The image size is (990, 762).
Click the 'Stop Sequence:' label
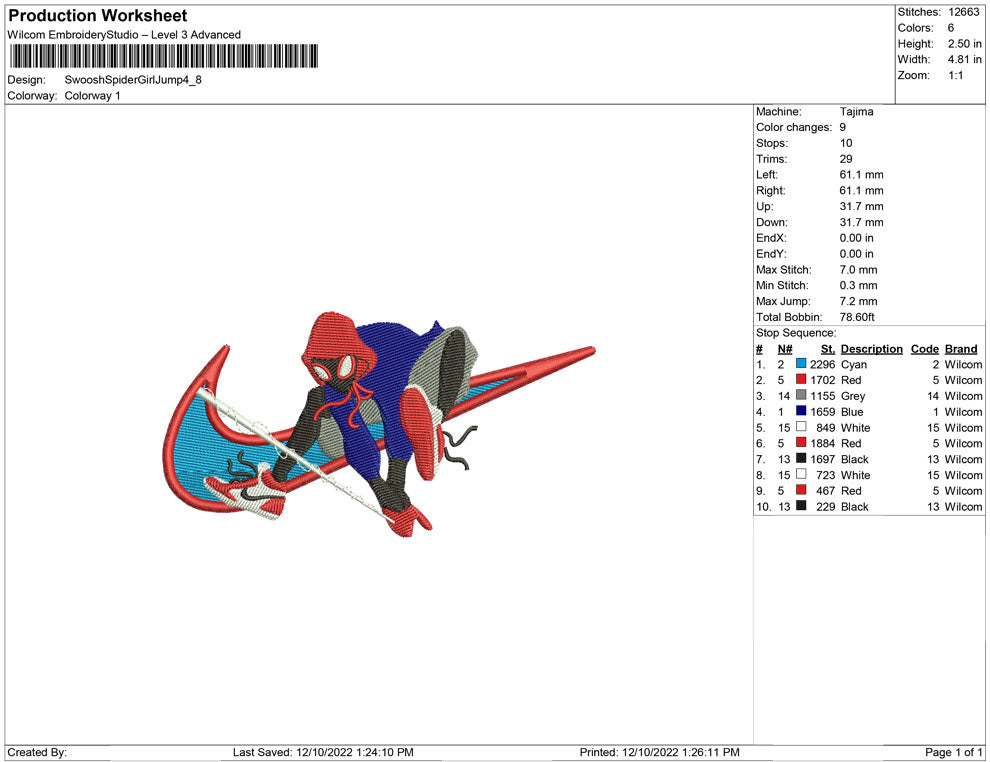point(796,333)
